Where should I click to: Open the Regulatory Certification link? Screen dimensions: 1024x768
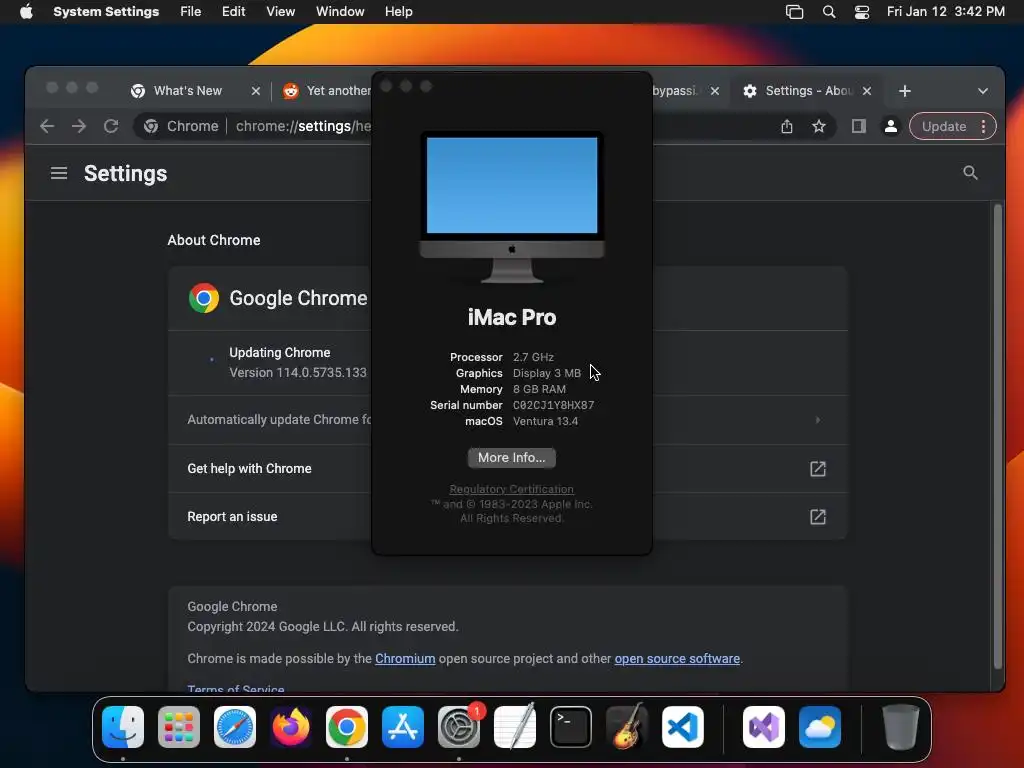coord(511,489)
